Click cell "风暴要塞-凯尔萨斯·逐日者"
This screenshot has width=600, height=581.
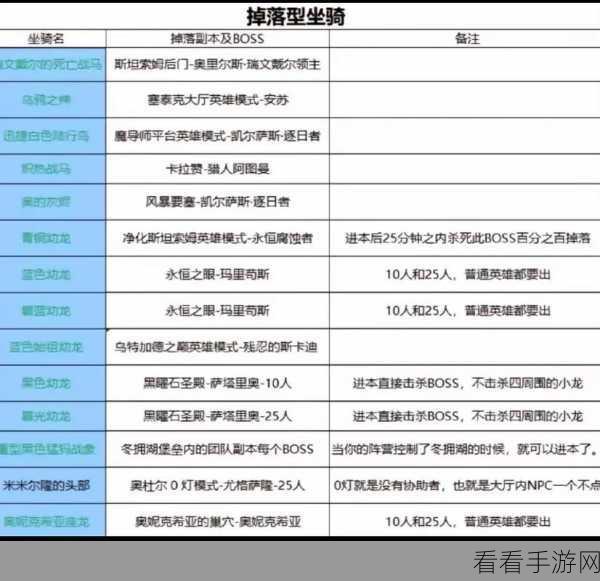click(x=218, y=202)
